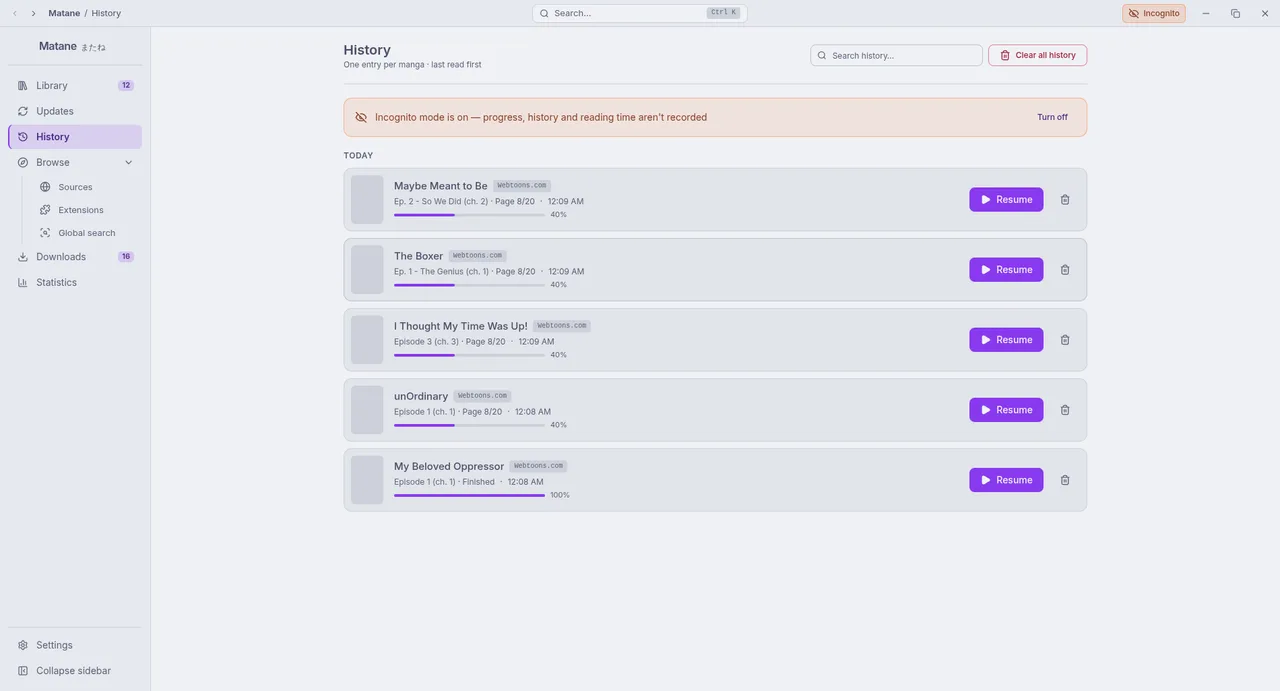Select the History sidebar item
This screenshot has width=1280, height=691.
coord(75,137)
